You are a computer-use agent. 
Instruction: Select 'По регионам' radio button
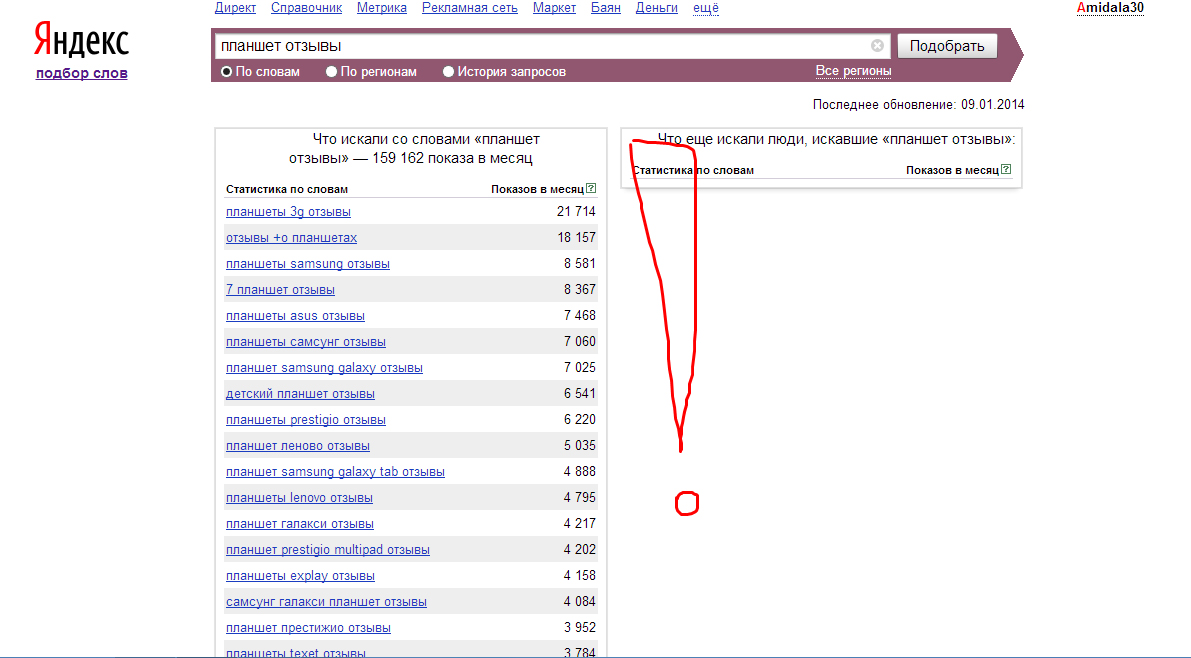click(x=331, y=71)
